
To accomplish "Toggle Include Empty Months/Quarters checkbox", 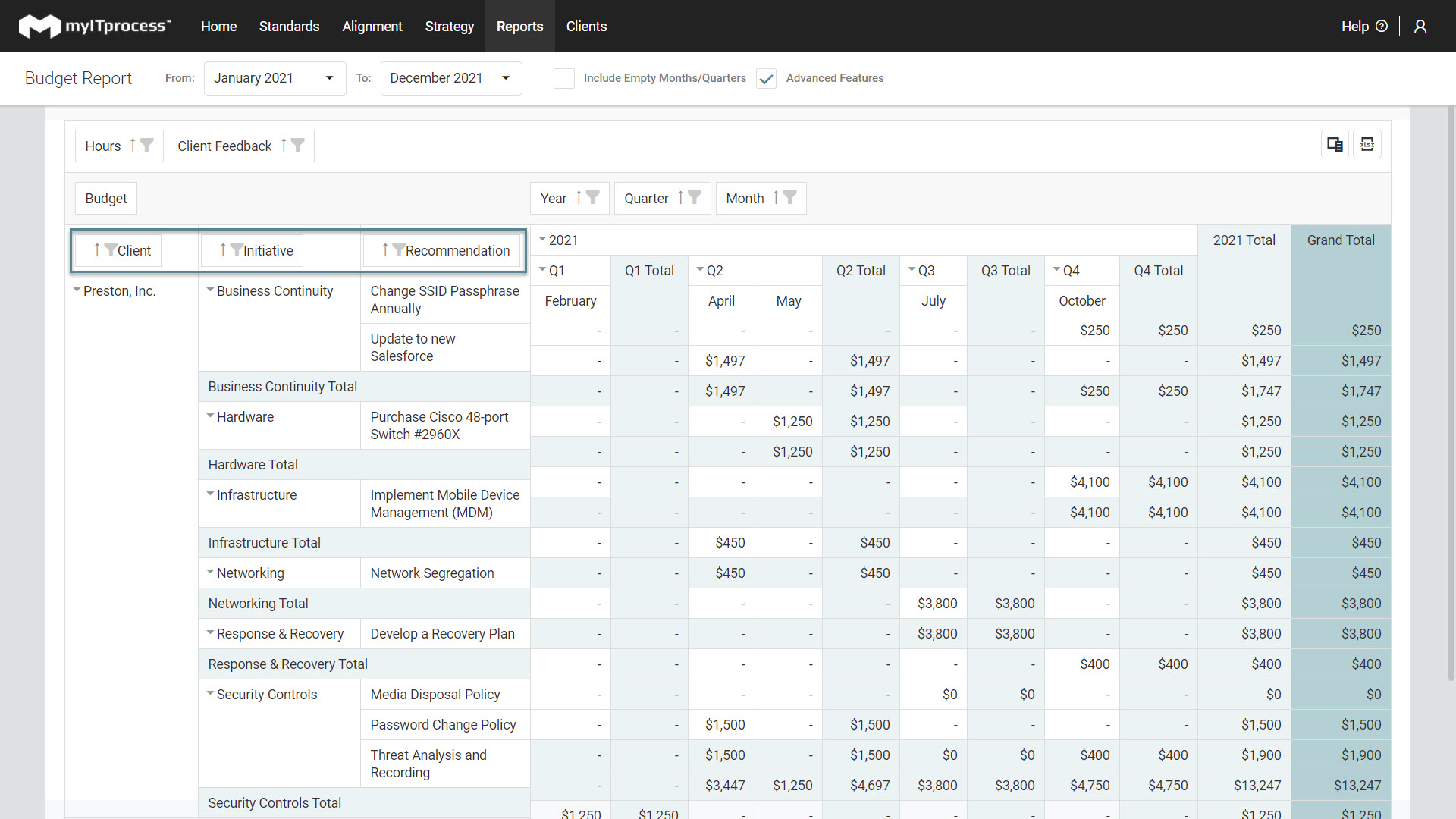I will (x=563, y=78).
